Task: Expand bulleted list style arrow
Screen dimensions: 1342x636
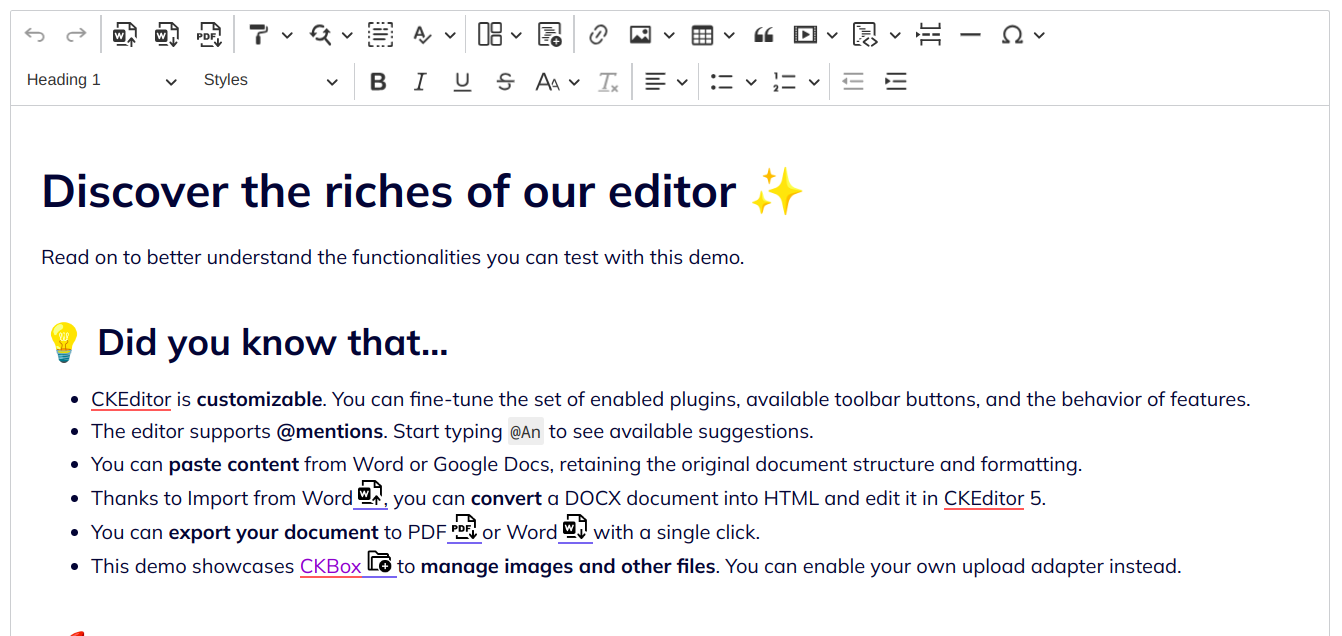Action: 751,82
